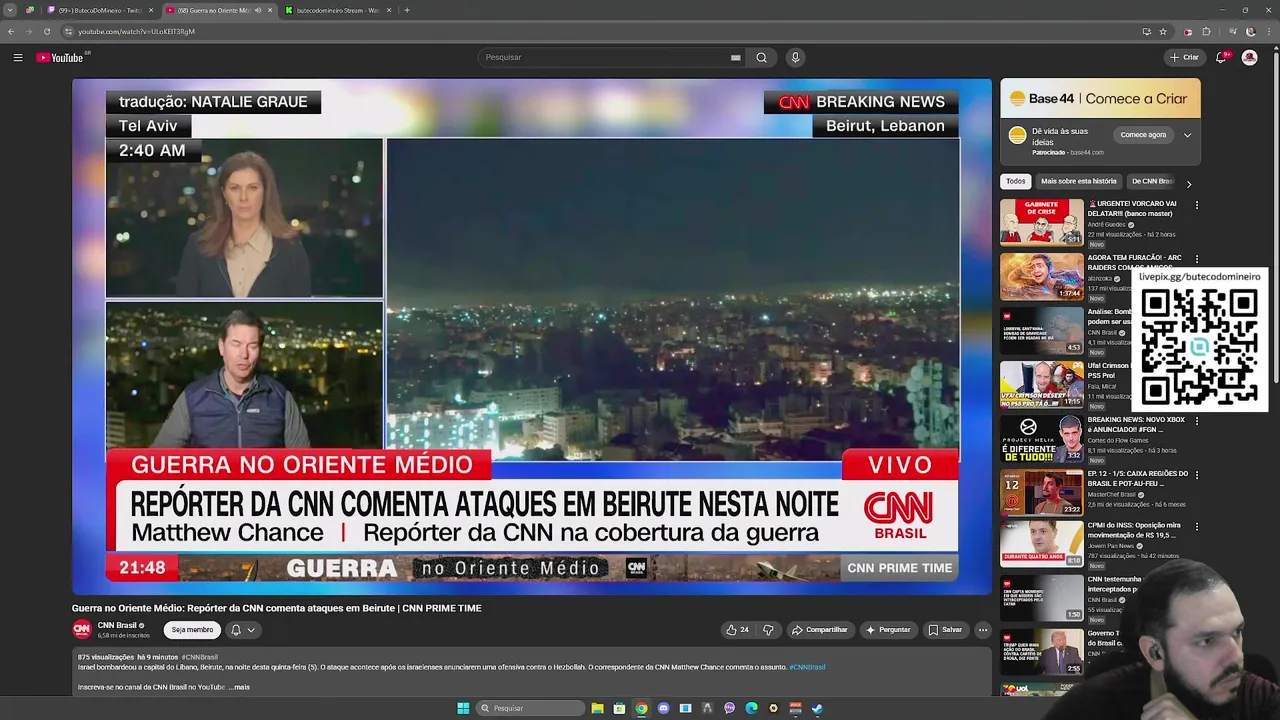This screenshot has height=720, width=1280.
Task: Open the EP. 12 CAIXA REGIÕES DO BRASIL video
Action: [x=1041, y=492]
